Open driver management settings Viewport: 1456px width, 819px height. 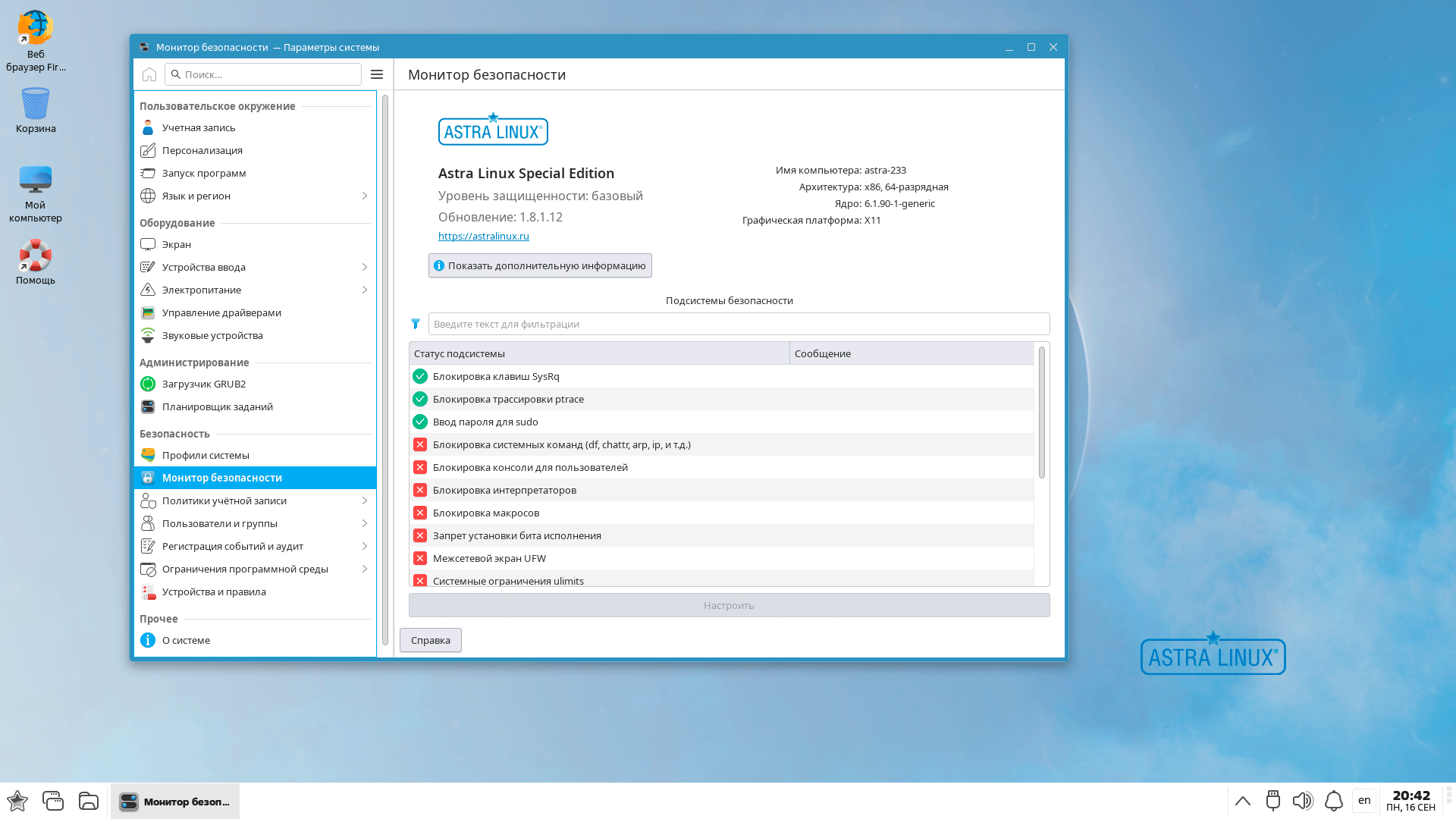click(221, 312)
